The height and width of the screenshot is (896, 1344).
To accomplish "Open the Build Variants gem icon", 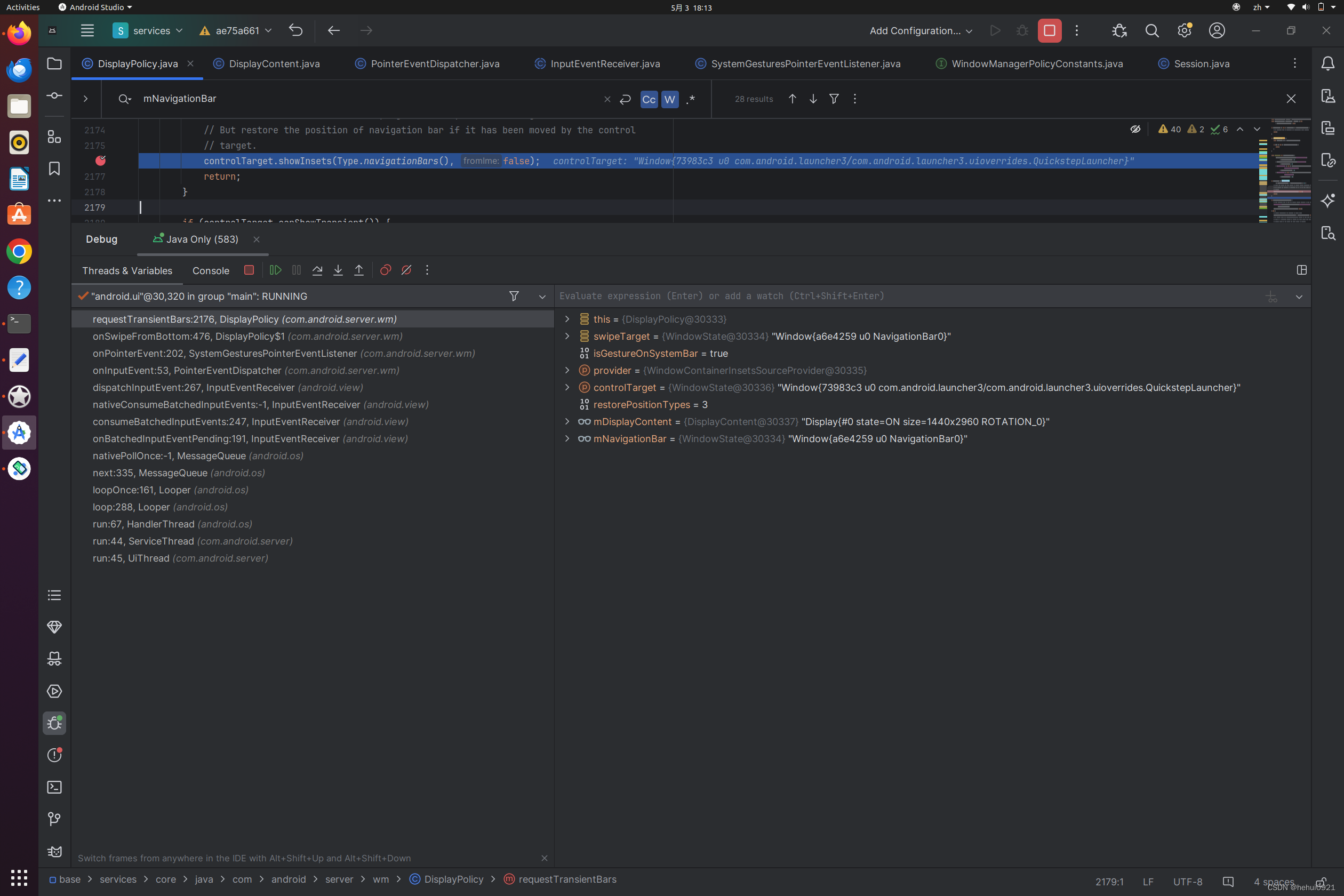I will 54,627.
